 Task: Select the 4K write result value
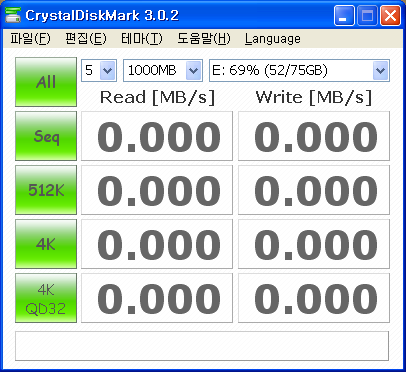click(314, 244)
